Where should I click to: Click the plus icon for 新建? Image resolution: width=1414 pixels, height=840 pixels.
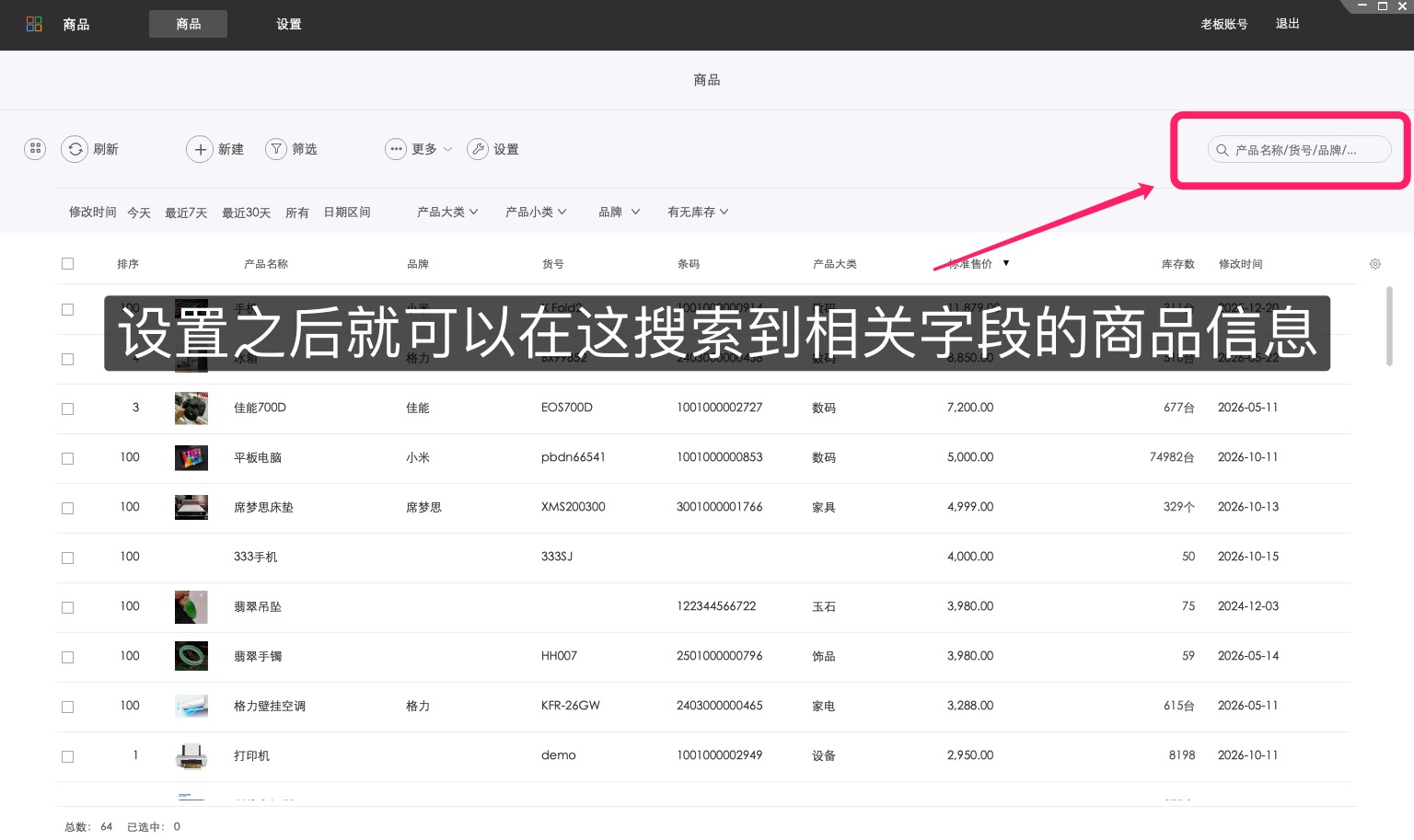point(200,149)
